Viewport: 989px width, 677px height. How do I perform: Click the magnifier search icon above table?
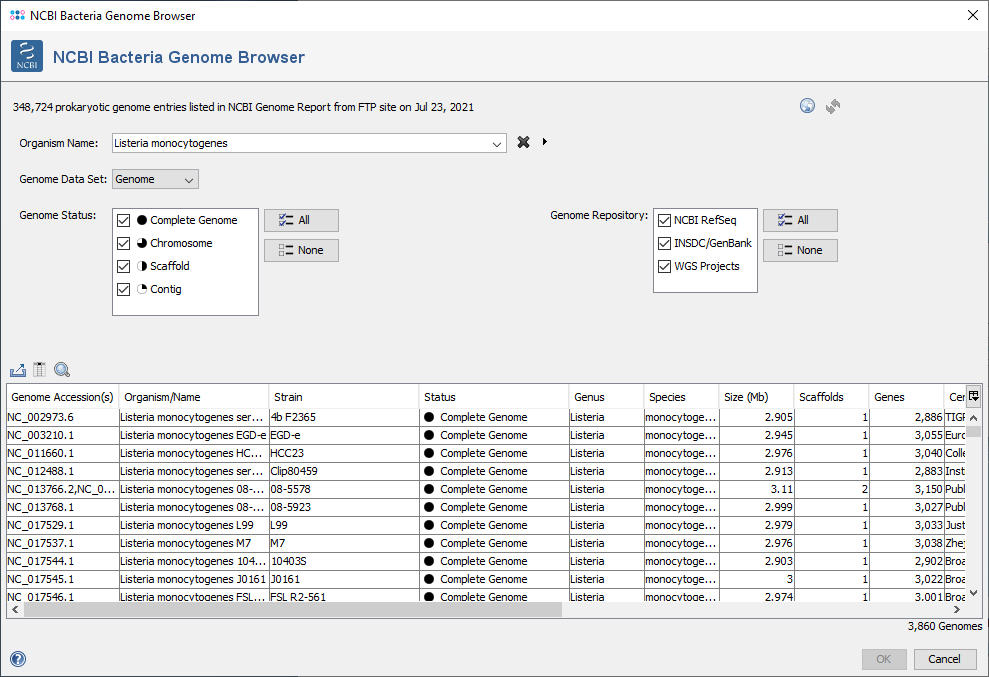(x=62, y=370)
